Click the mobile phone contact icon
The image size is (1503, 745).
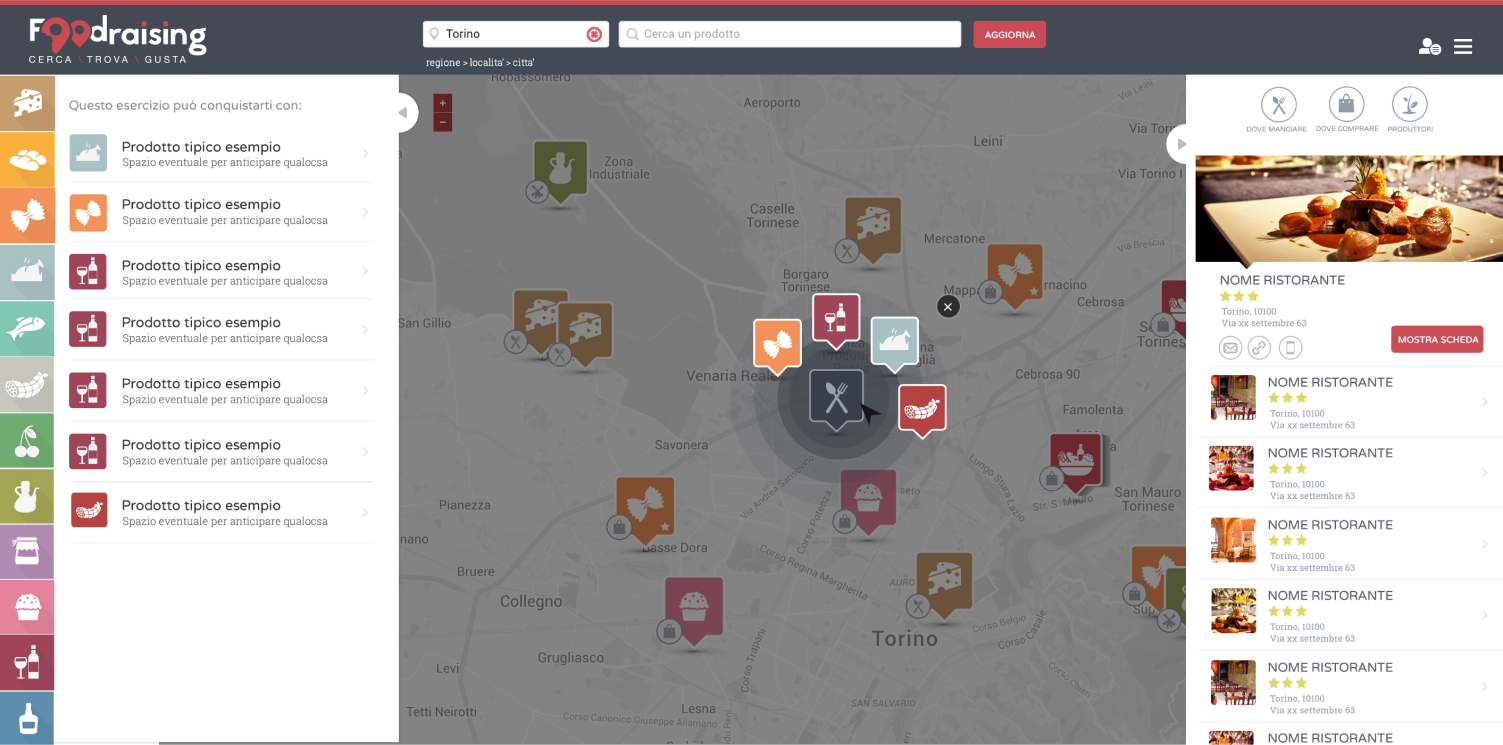tap(1291, 348)
